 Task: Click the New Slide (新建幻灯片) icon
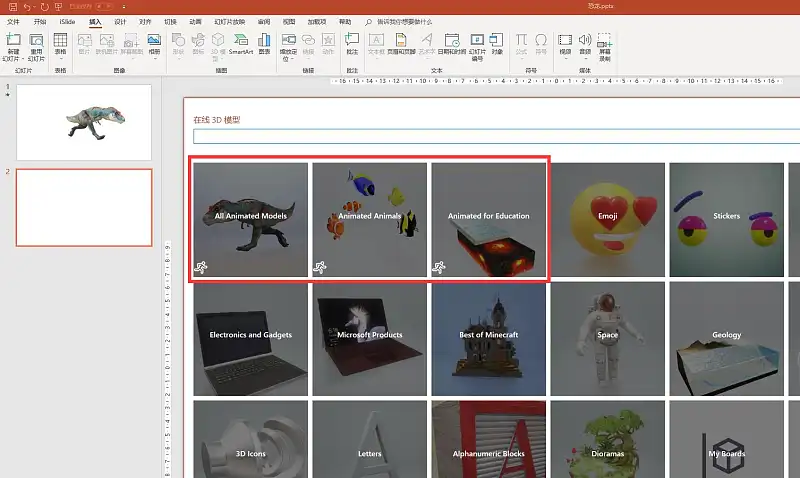click(x=13, y=41)
